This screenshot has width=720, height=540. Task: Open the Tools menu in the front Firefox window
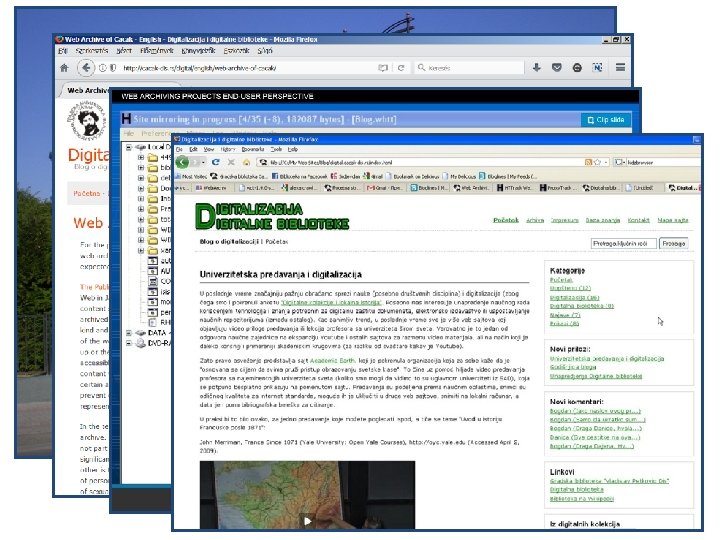[276, 149]
